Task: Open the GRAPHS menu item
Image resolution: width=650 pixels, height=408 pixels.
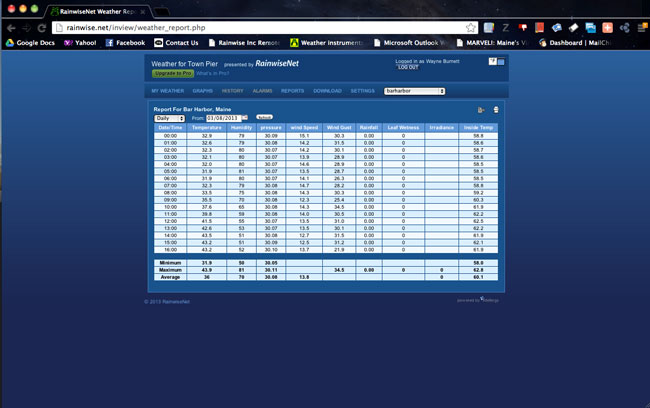Action: click(202, 91)
